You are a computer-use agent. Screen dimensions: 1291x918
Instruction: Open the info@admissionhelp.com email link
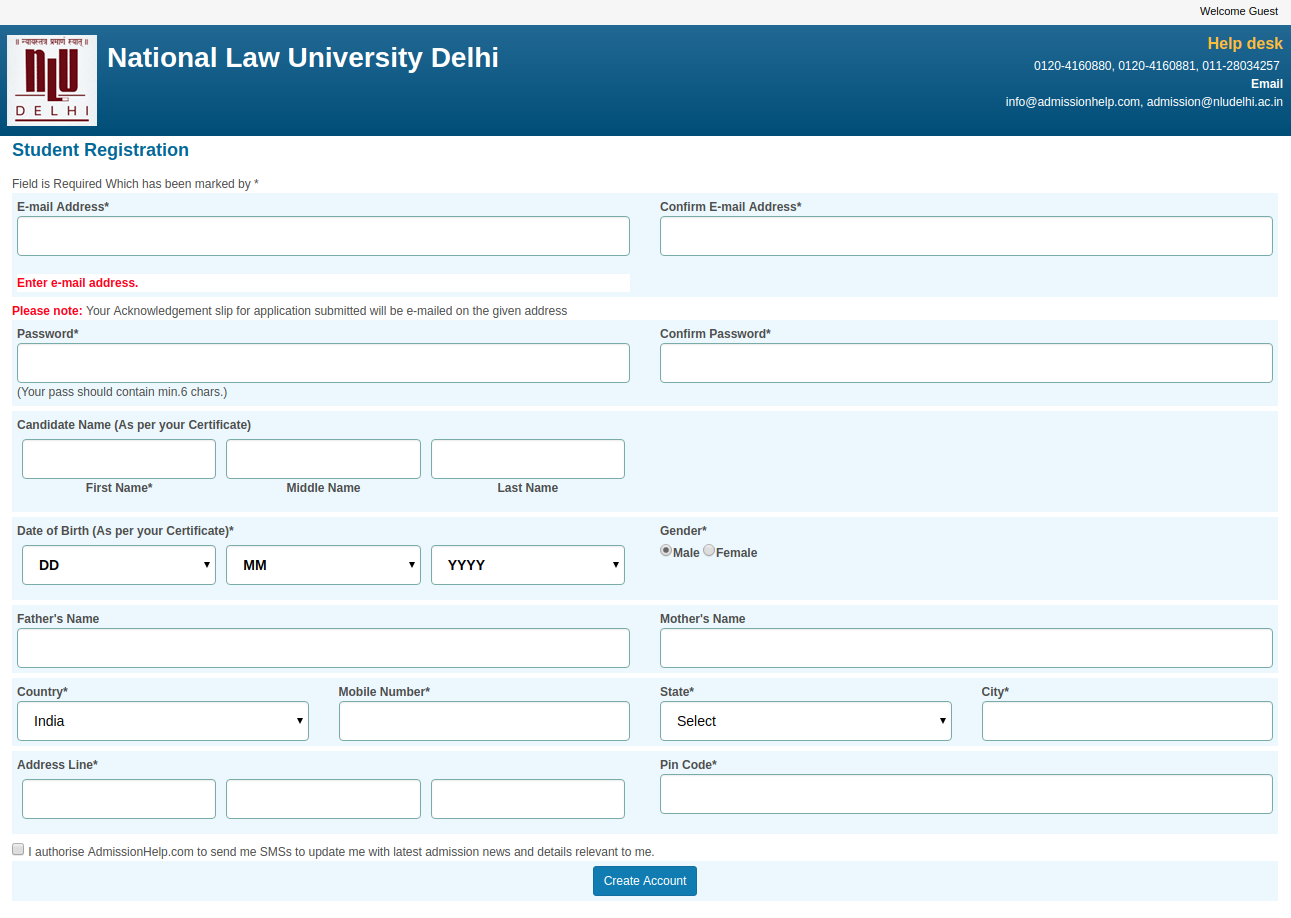coord(1072,101)
